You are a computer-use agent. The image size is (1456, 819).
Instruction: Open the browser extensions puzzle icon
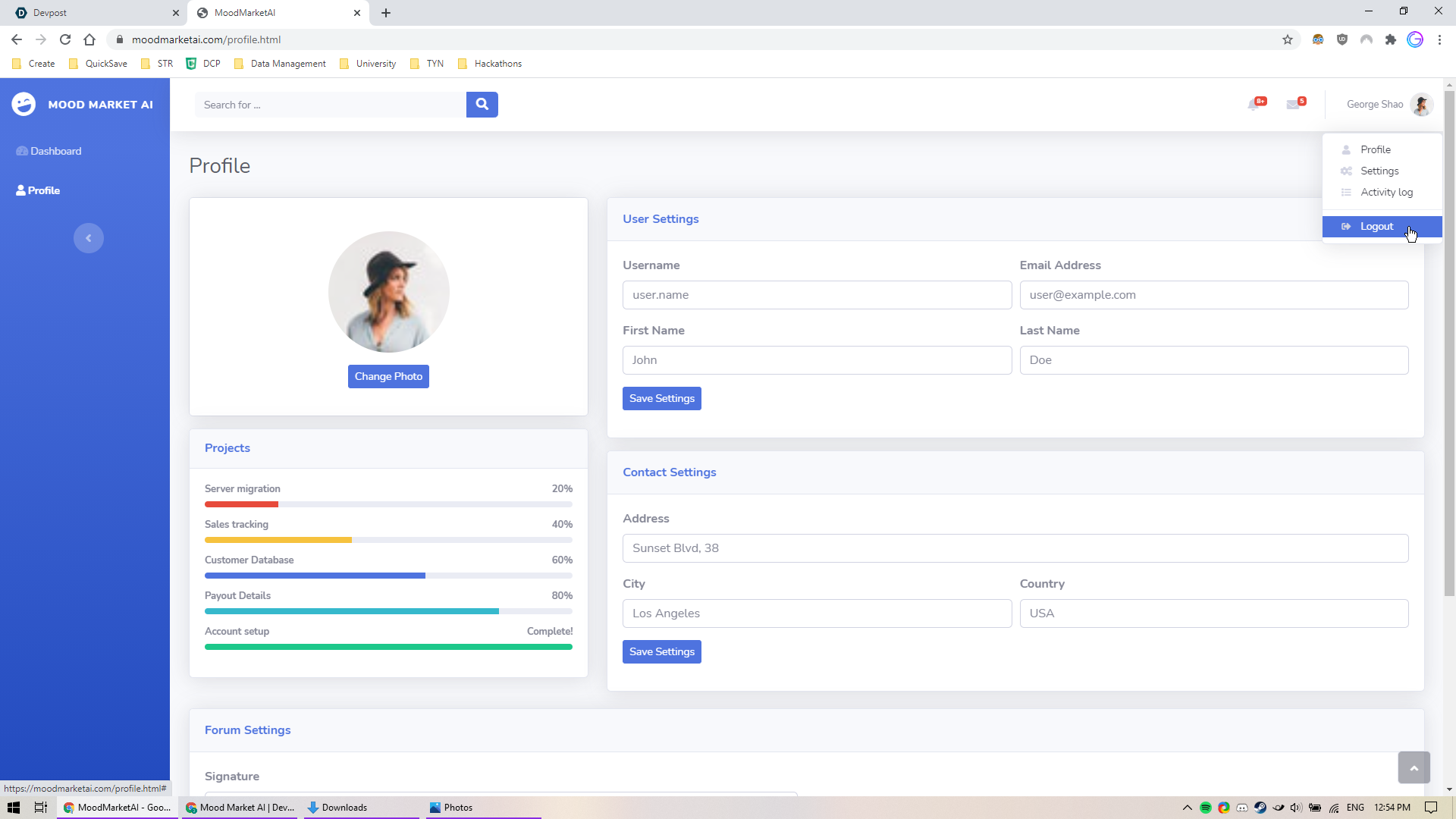(1391, 39)
